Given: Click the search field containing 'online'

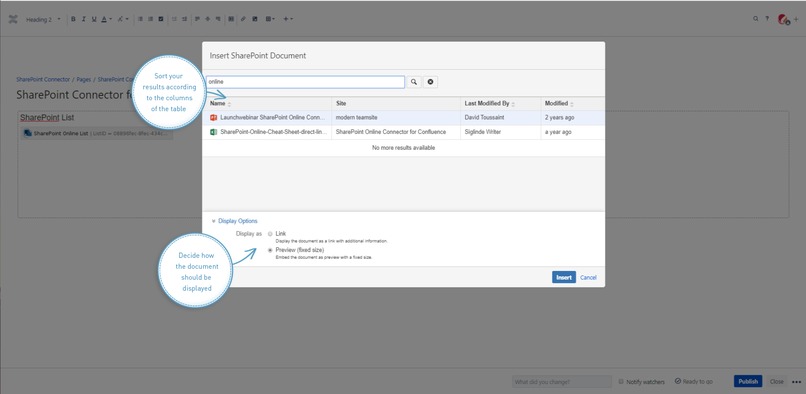Looking at the screenshot, I should (x=305, y=82).
